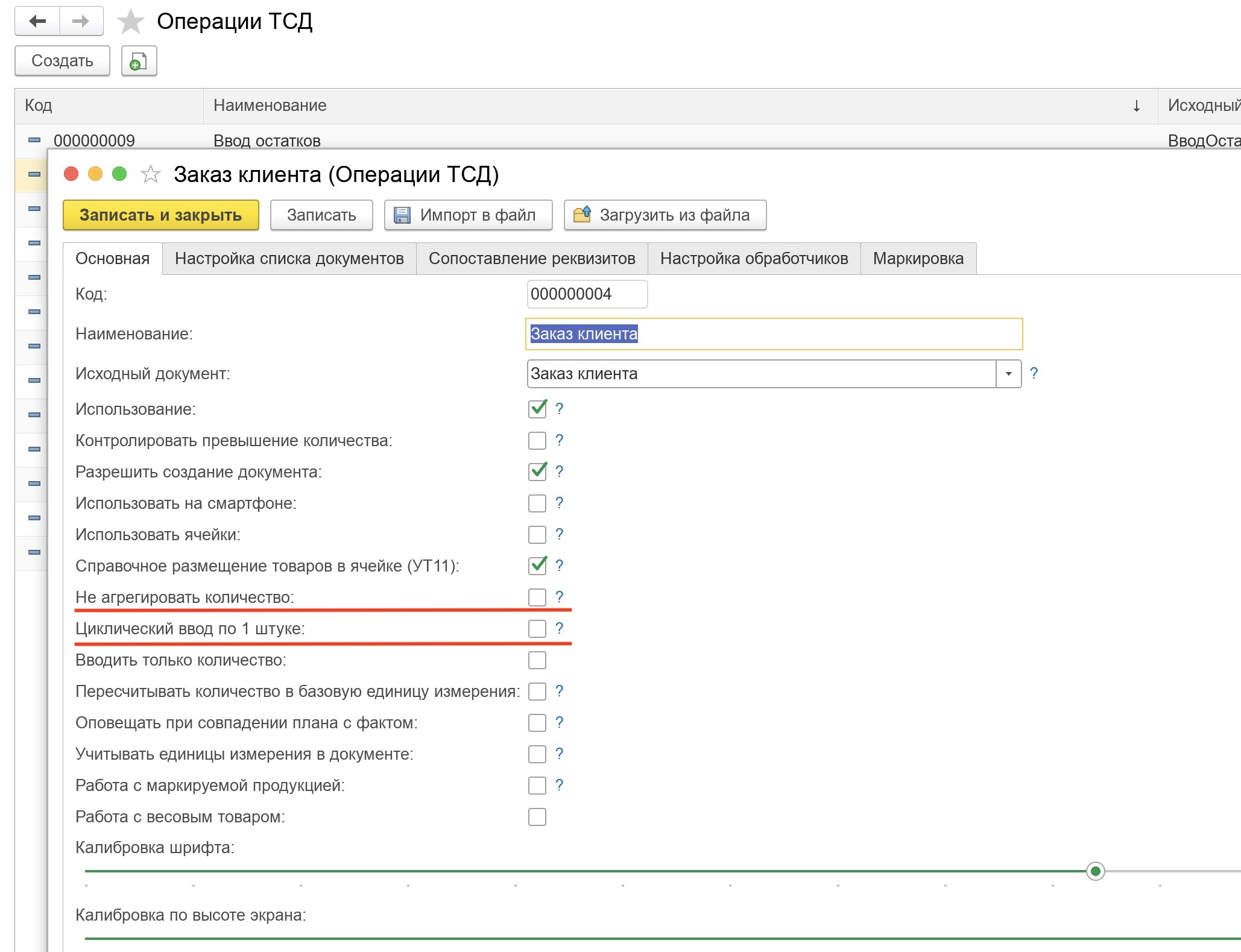Check Не агрегировать количество
Viewport: 1241px width, 952px height.
[x=537, y=597]
